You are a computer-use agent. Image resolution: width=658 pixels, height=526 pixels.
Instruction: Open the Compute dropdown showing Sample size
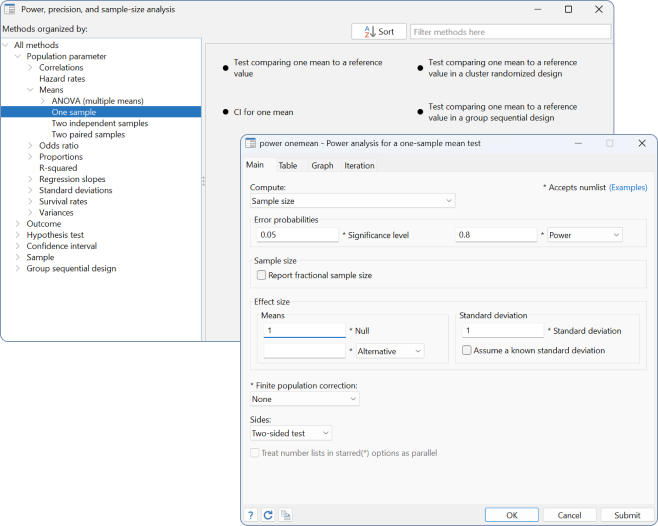pos(352,201)
